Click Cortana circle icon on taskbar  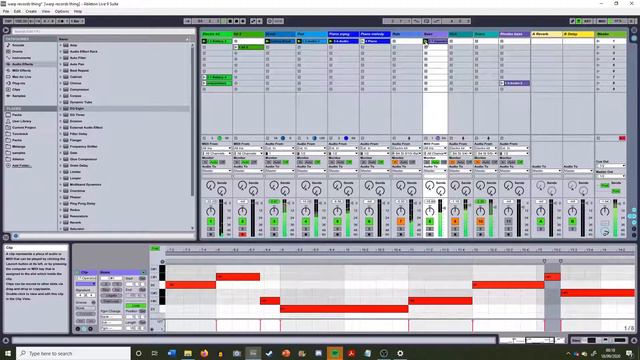pos(138,353)
